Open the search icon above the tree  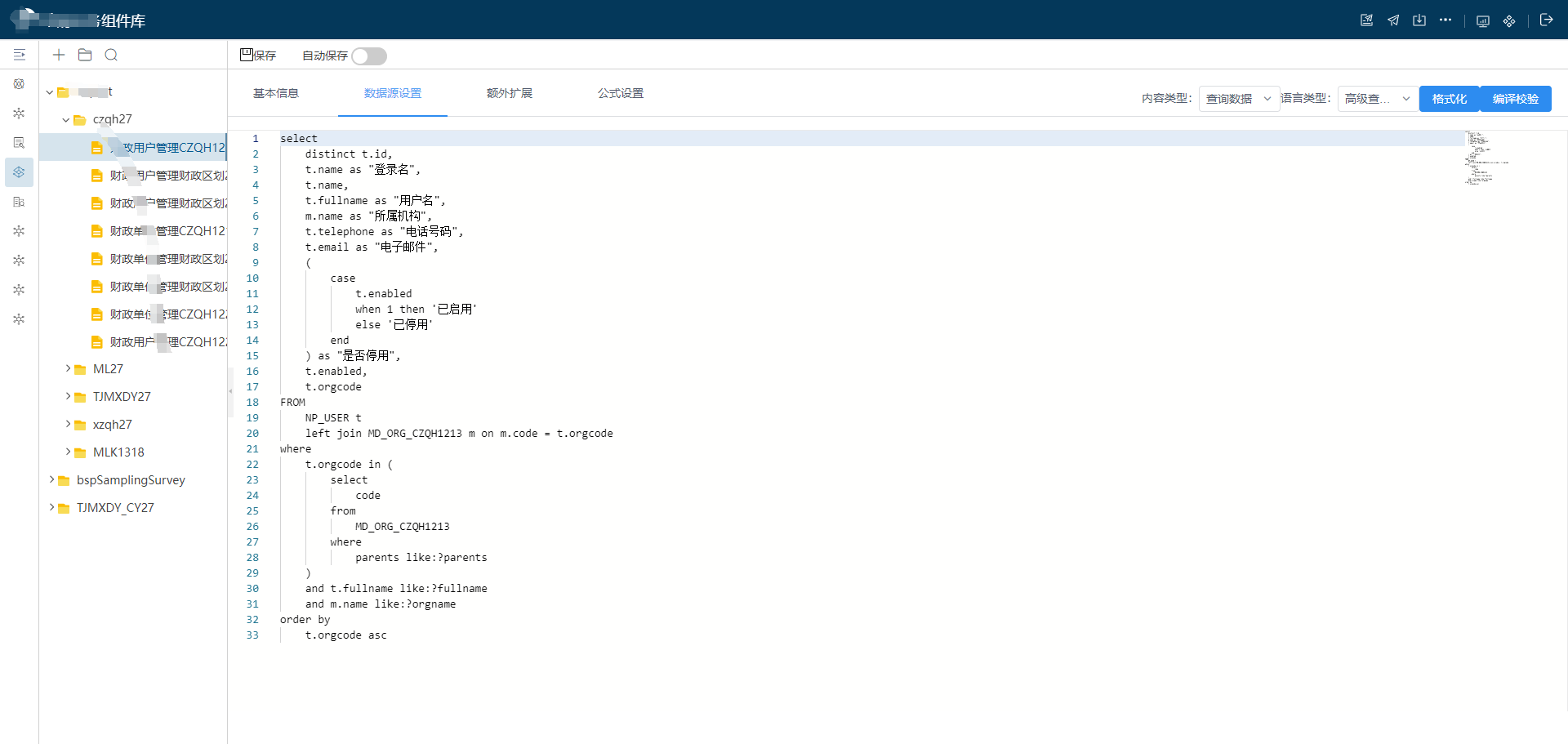pyautogui.click(x=112, y=55)
